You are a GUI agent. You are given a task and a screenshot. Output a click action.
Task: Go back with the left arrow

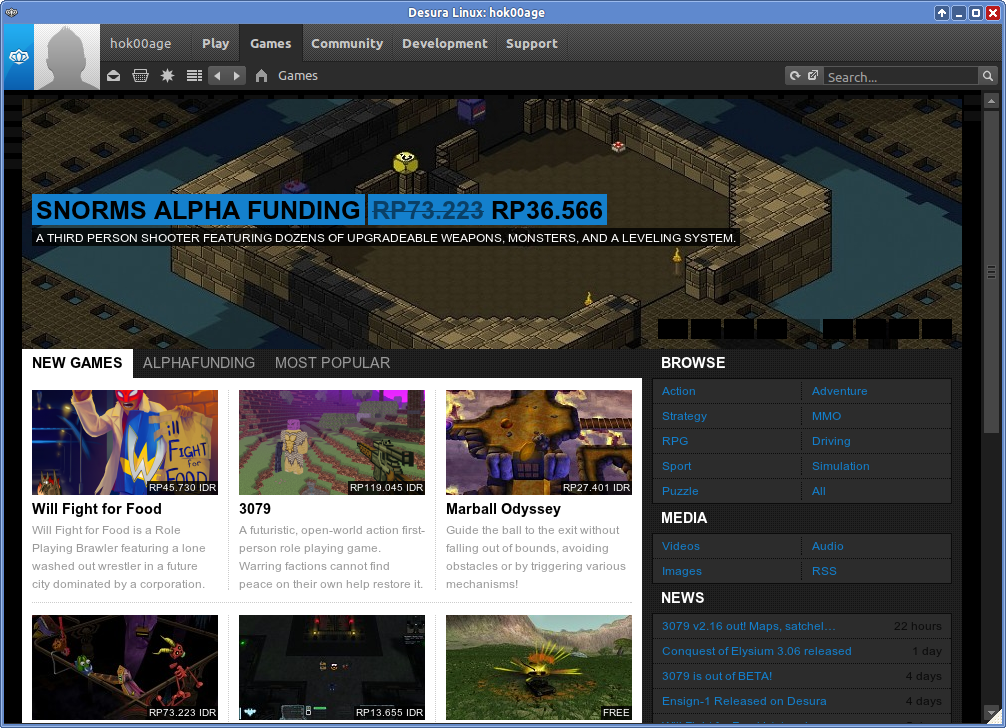click(217, 76)
